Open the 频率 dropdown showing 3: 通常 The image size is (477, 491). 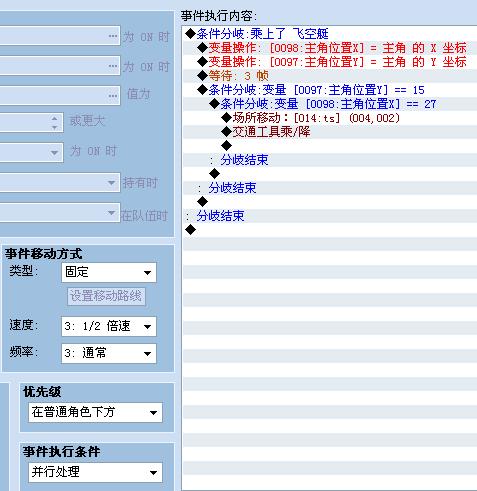[109, 353]
